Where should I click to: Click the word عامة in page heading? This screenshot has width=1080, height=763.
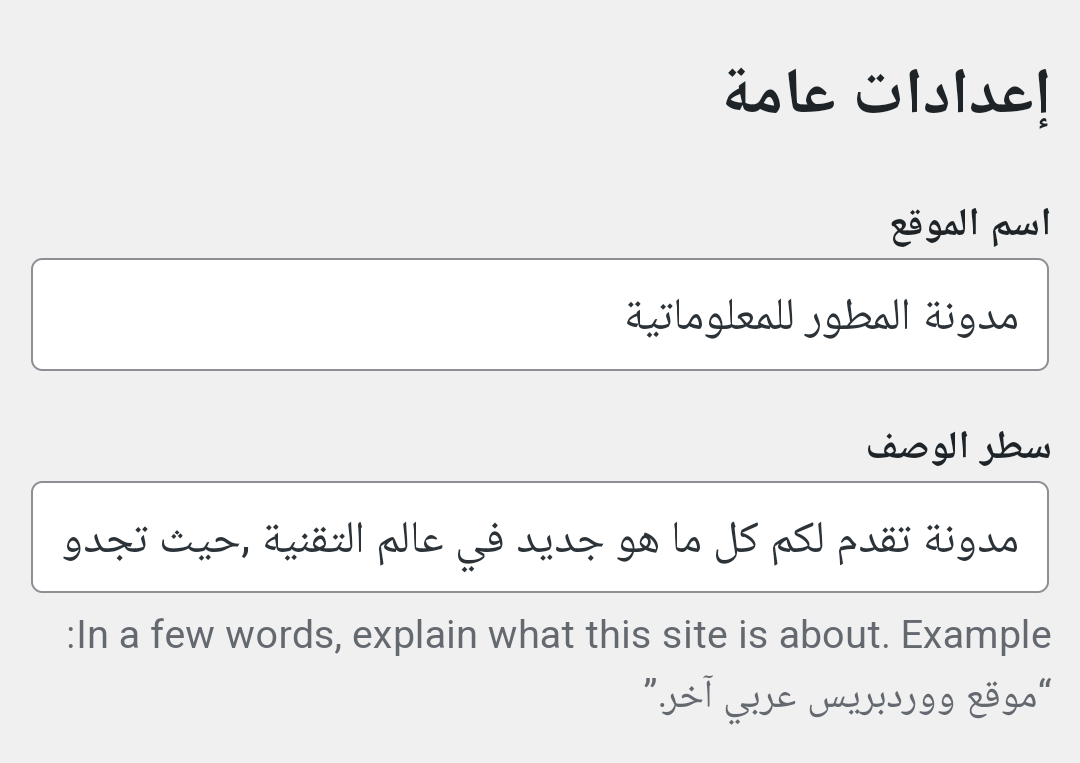[779, 96]
